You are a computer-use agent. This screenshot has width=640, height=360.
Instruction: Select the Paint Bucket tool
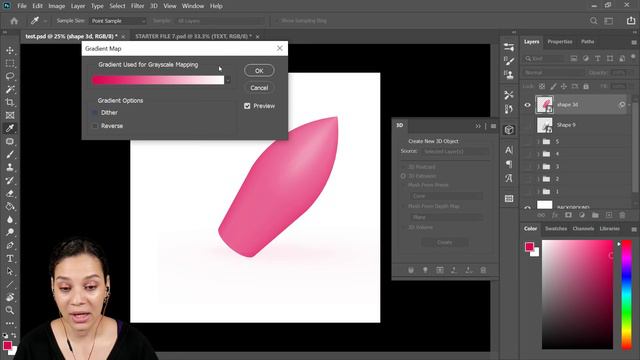tap(10, 207)
